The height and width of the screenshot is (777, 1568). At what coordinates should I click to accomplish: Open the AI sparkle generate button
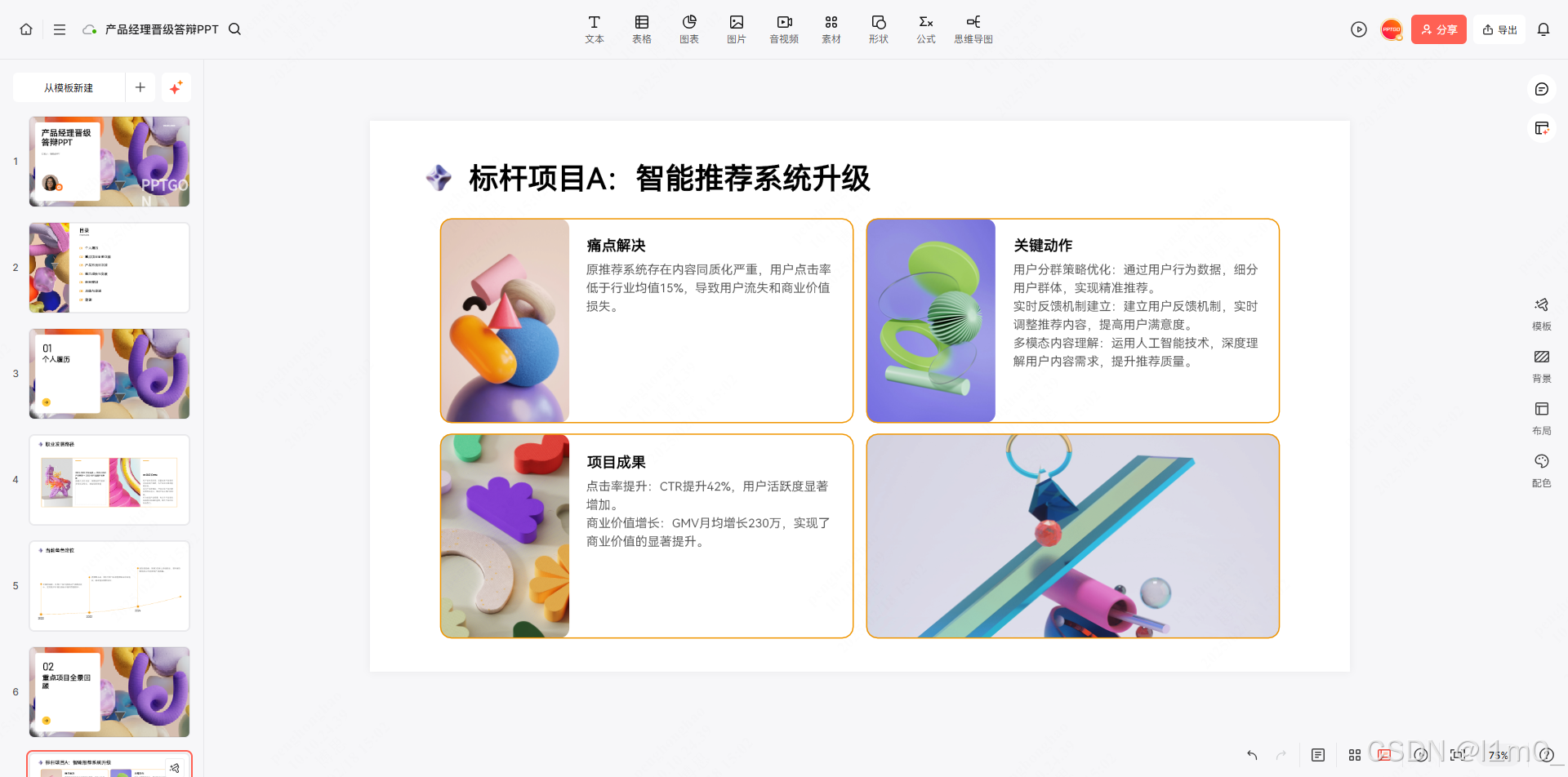pos(176,87)
